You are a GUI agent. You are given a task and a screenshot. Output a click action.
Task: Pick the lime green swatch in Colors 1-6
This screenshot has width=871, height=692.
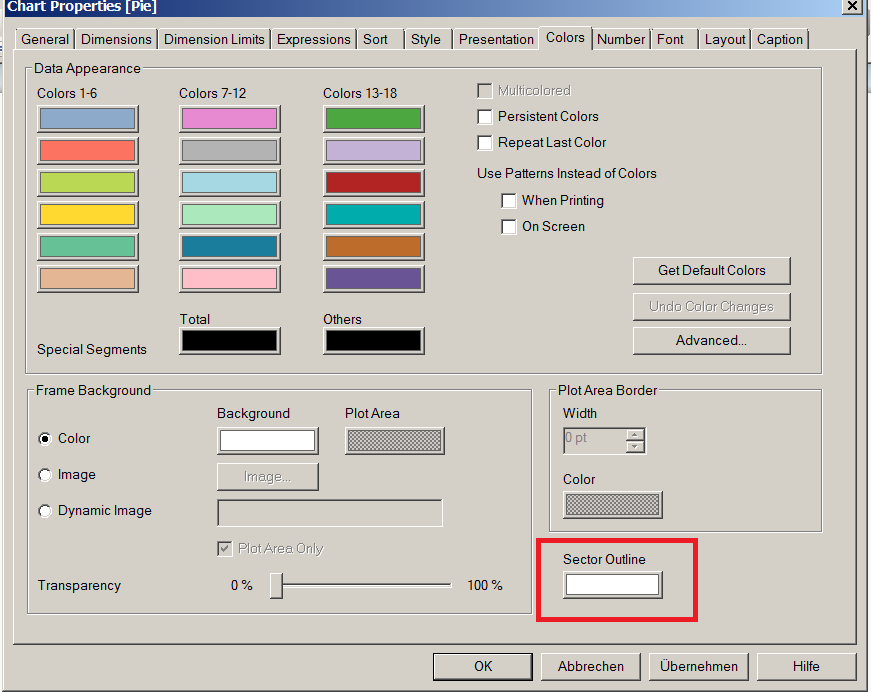tap(88, 183)
